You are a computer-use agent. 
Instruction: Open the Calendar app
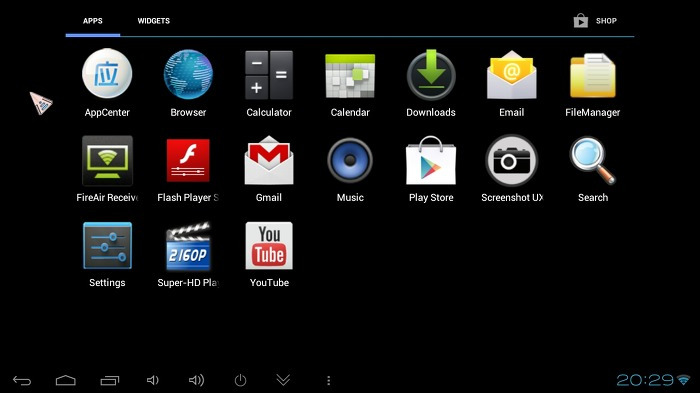click(350, 76)
